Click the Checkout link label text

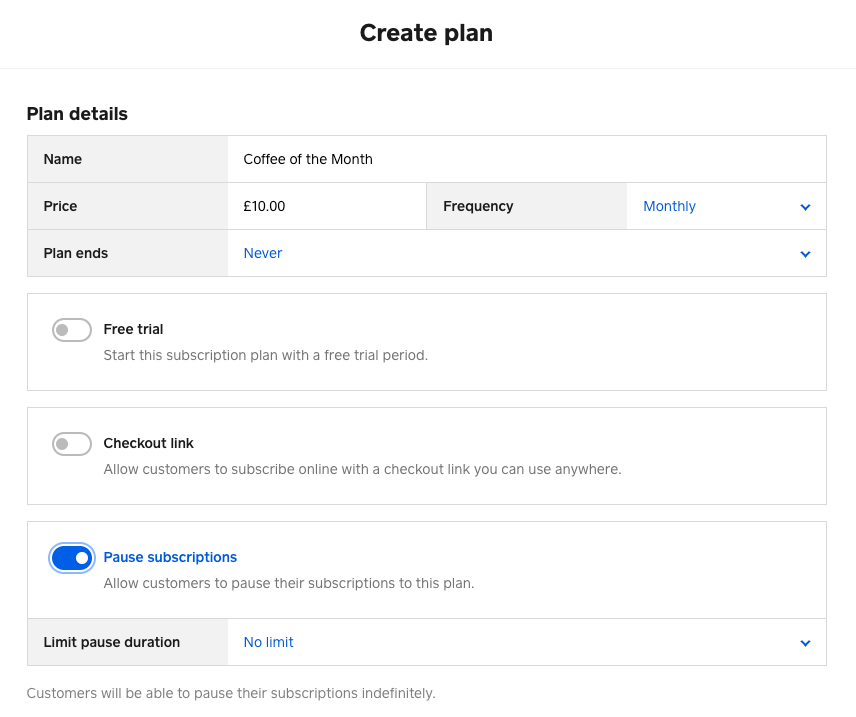[148, 443]
